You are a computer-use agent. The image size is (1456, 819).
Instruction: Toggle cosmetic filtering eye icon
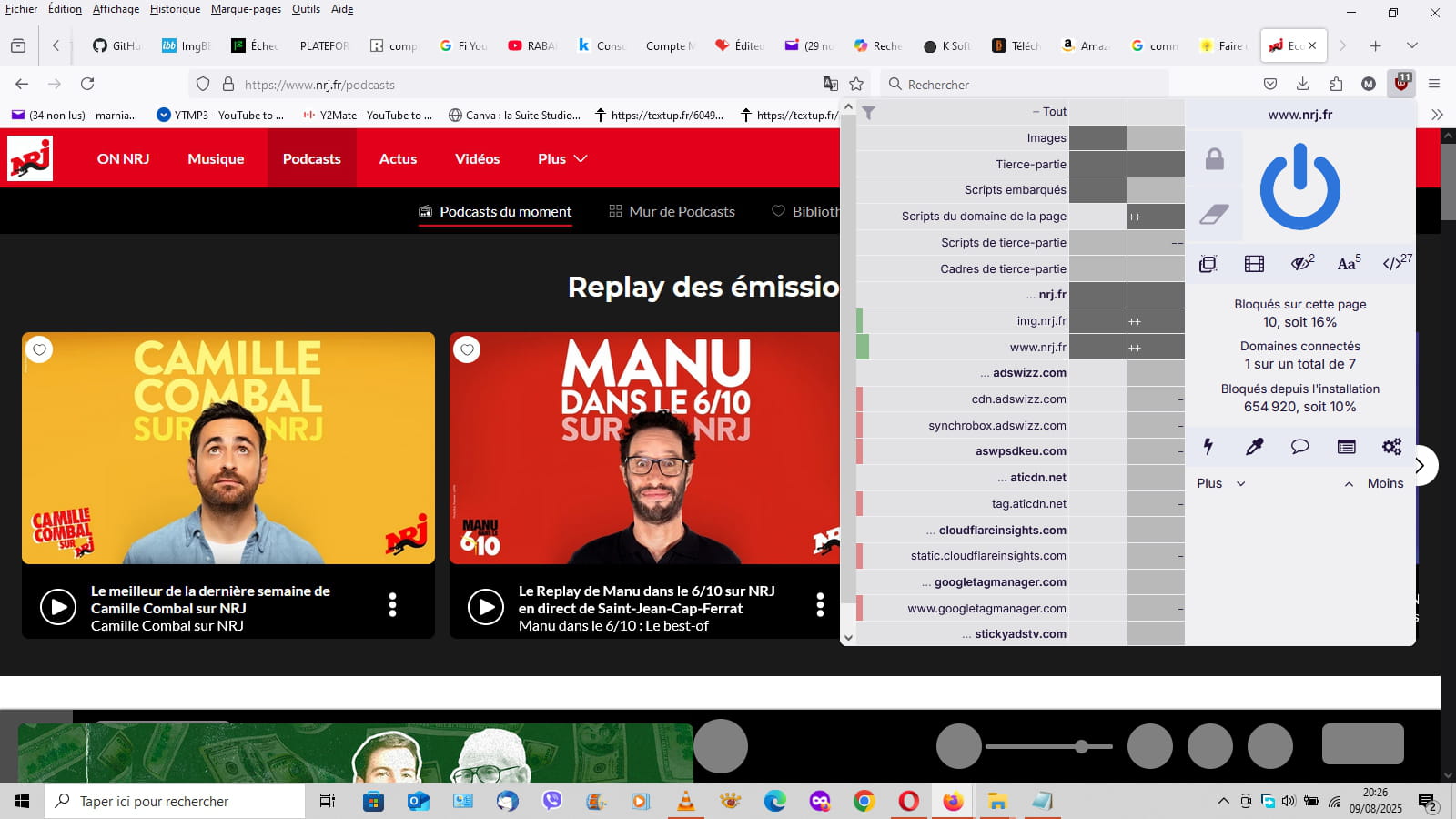click(1302, 263)
